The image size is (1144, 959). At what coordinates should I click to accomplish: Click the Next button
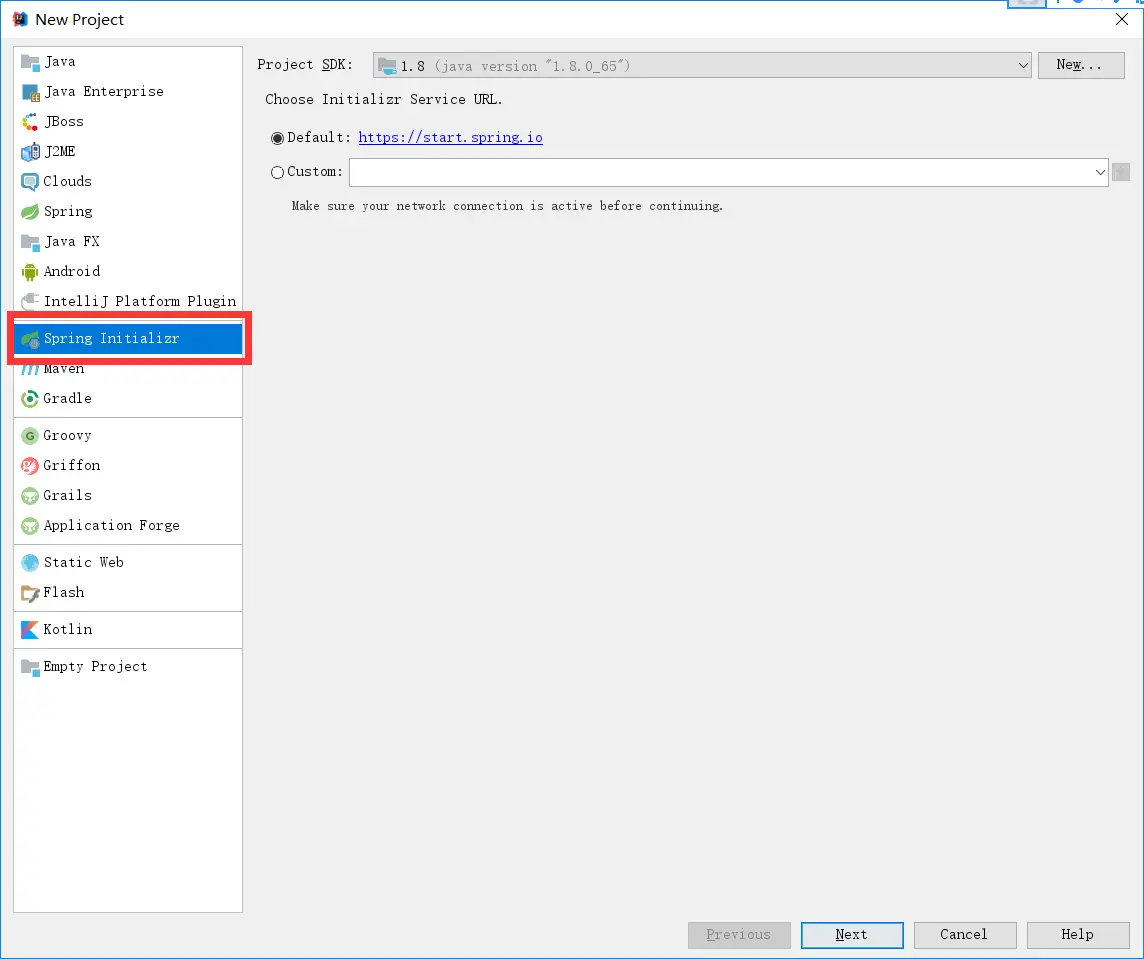pyautogui.click(x=851, y=935)
